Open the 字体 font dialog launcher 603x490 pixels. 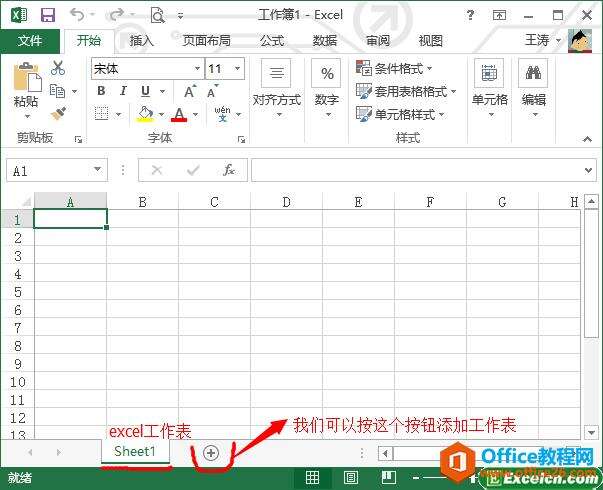pos(241,140)
